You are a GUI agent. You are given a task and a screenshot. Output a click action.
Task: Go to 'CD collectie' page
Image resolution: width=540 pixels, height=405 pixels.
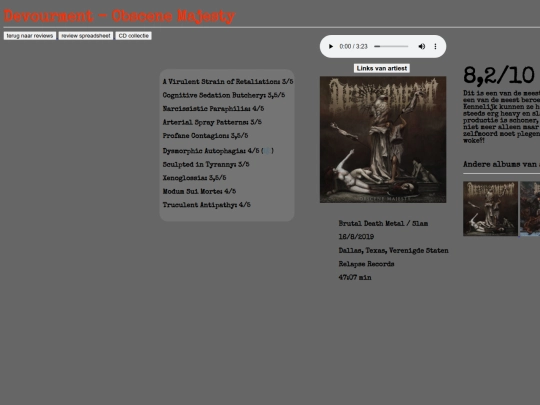(134, 36)
